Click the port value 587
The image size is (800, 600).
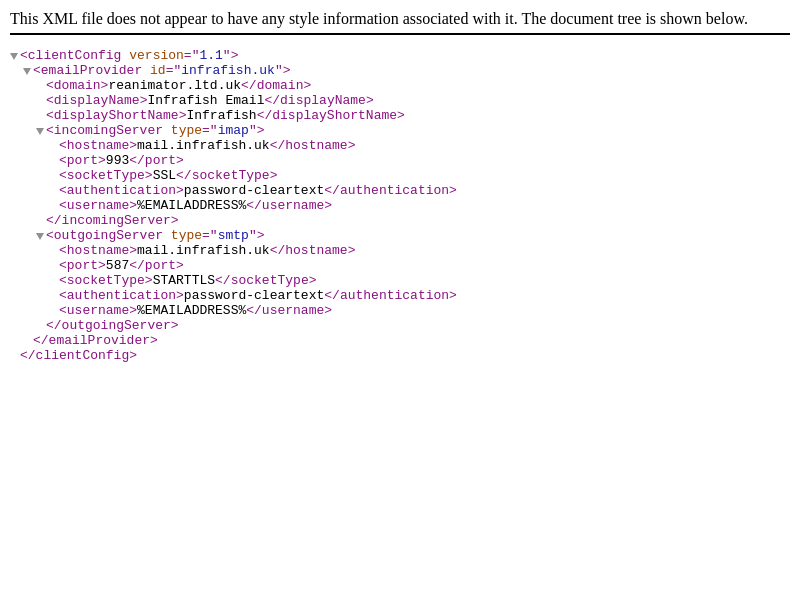(117, 266)
